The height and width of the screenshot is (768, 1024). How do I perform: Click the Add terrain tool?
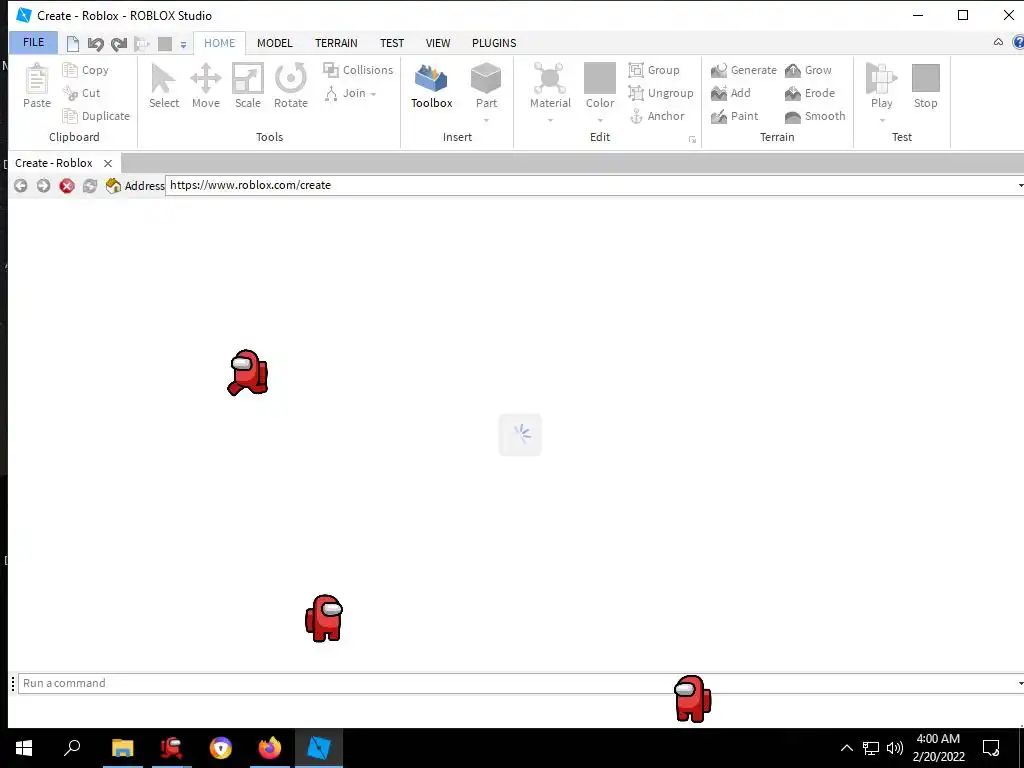click(x=731, y=93)
